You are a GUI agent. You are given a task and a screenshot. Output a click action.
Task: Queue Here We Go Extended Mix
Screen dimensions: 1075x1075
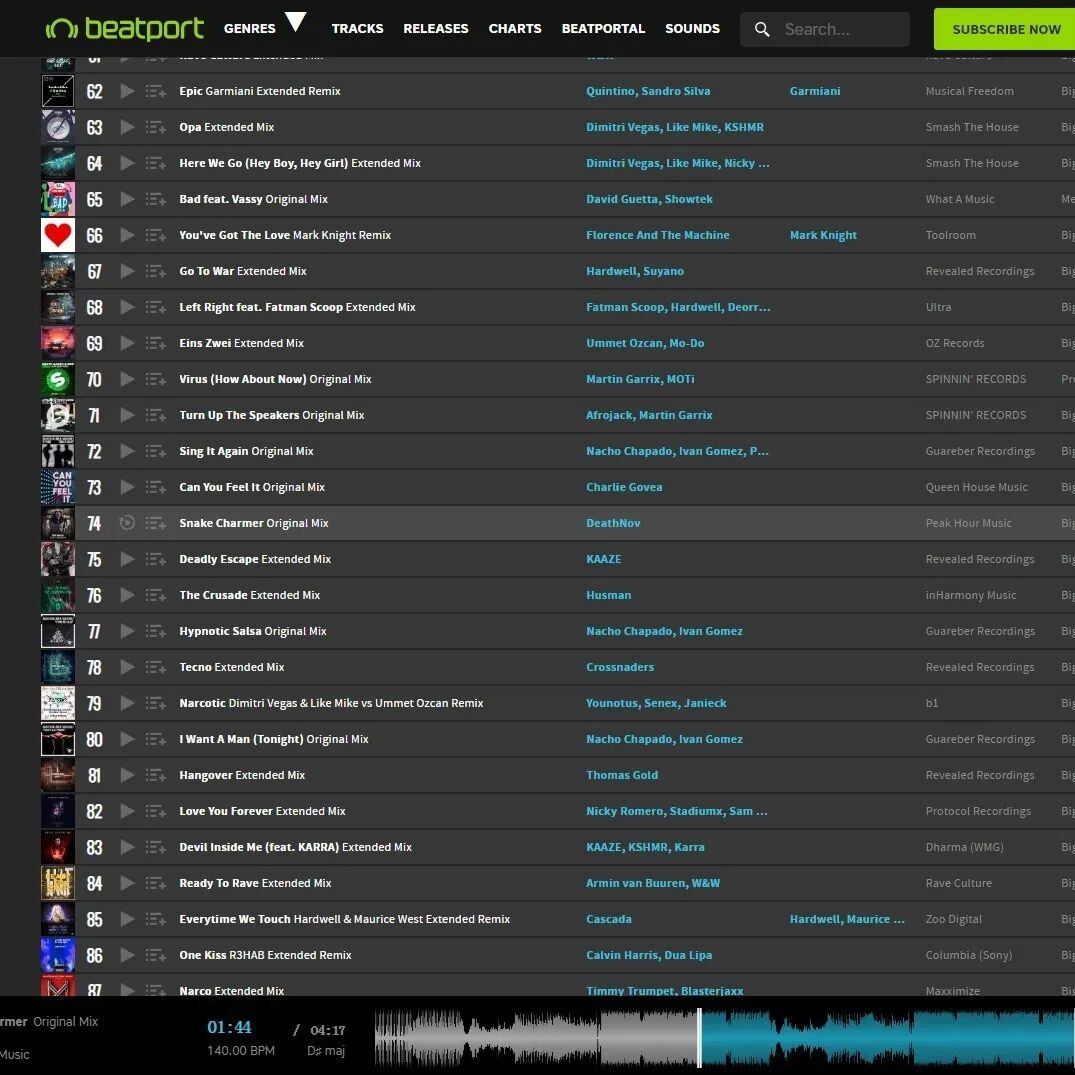(156, 163)
